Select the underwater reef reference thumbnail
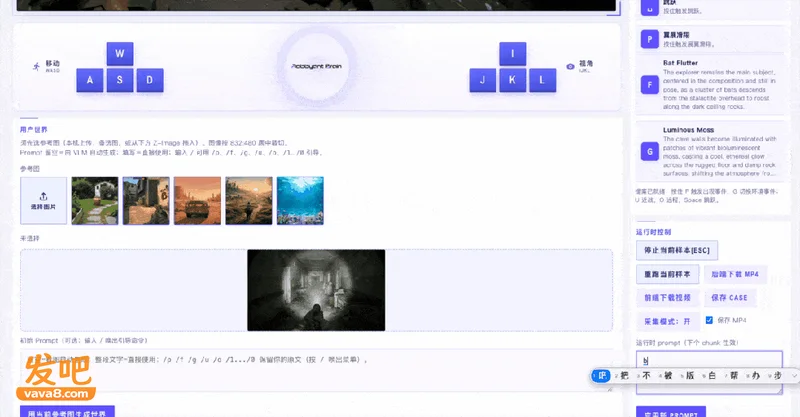This screenshot has height=417, width=800. 300,201
